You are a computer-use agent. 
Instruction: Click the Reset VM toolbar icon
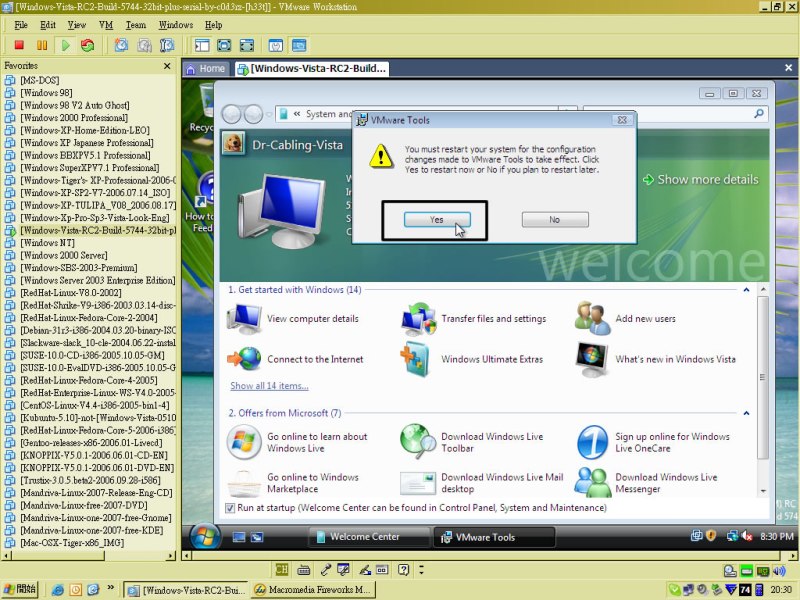pyautogui.click(x=88, y=45)
